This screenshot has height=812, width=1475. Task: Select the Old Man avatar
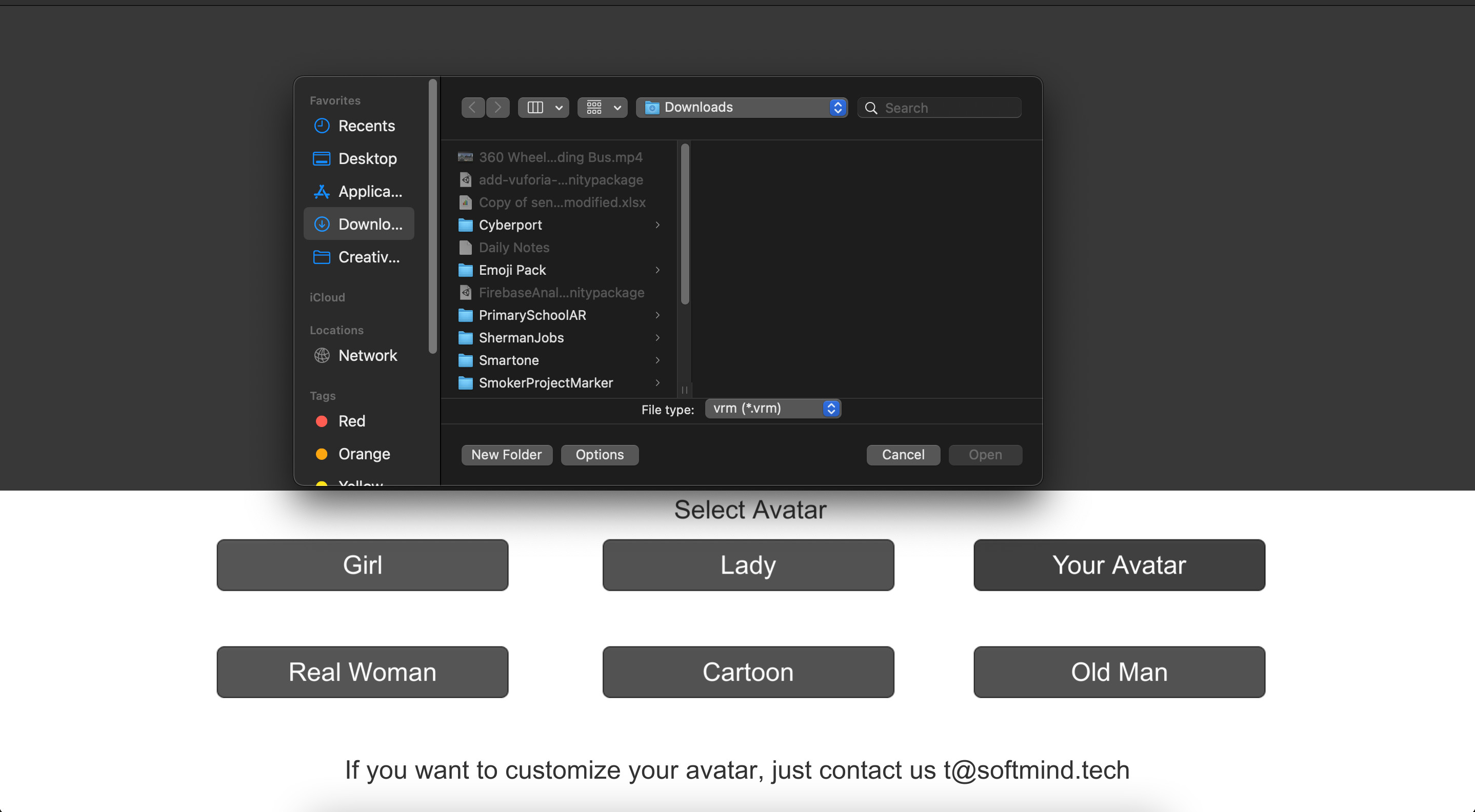[1118, 672]
